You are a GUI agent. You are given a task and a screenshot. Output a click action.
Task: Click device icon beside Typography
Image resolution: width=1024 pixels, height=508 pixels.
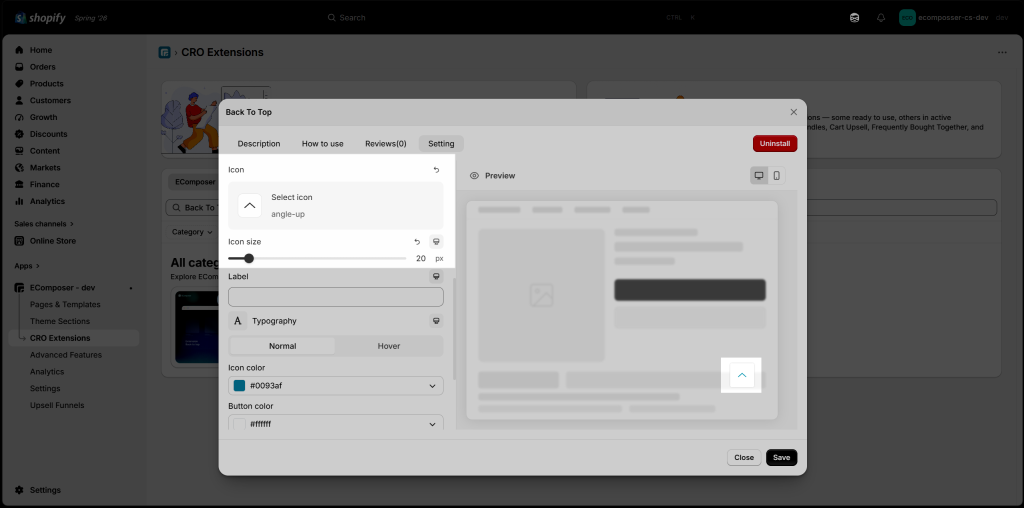tap(436, 321)
